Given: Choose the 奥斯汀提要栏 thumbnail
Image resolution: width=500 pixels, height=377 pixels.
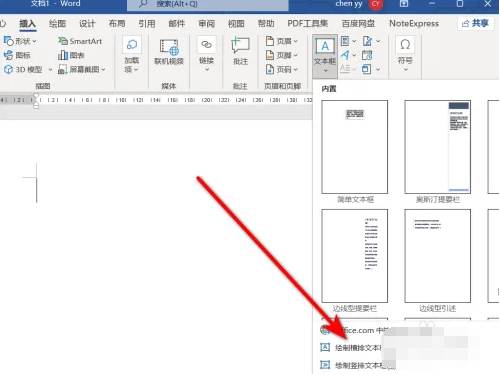Looking at the screenshot, I should (438, 147).
